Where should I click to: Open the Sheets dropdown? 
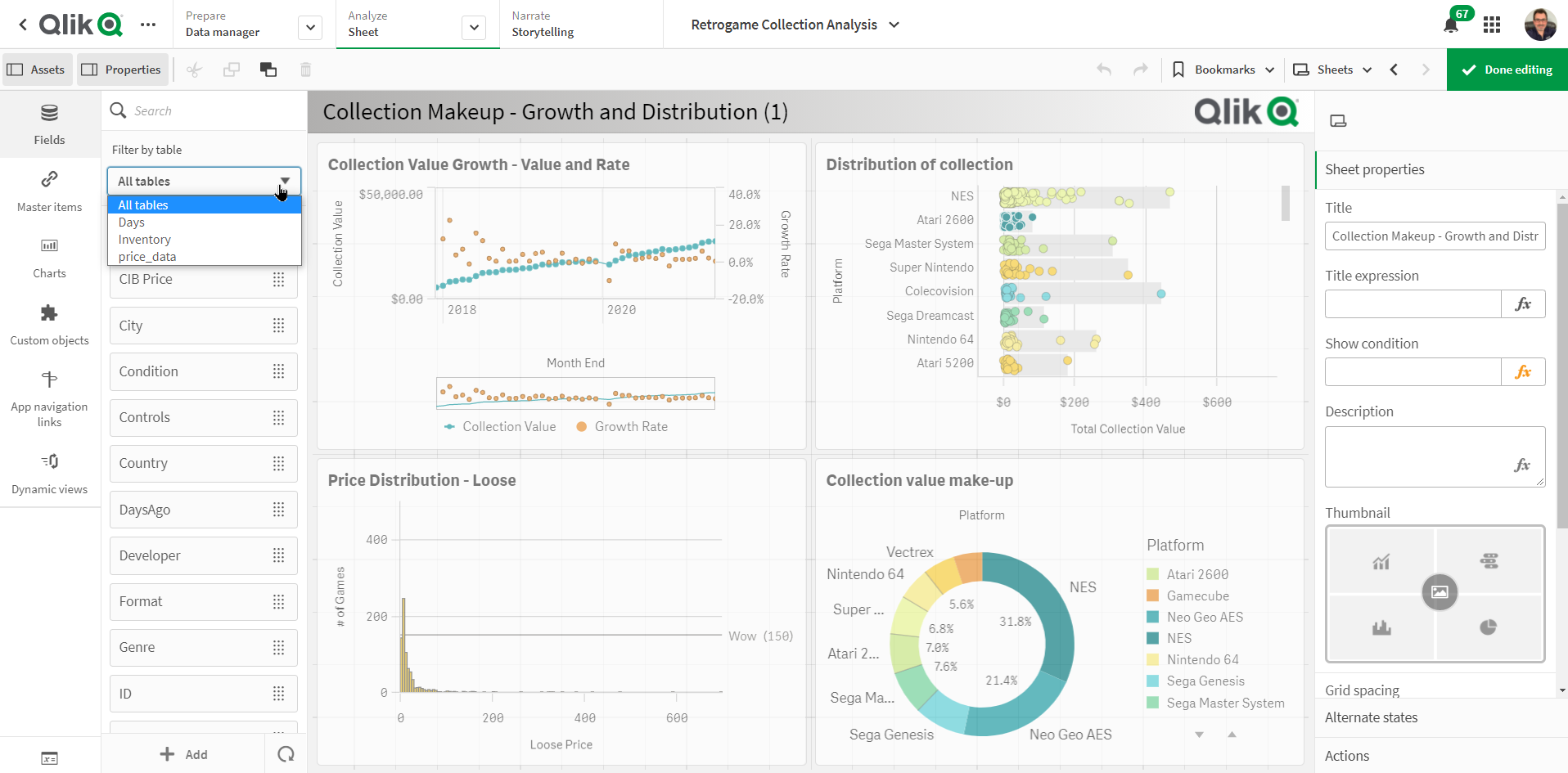[1332, 70]
